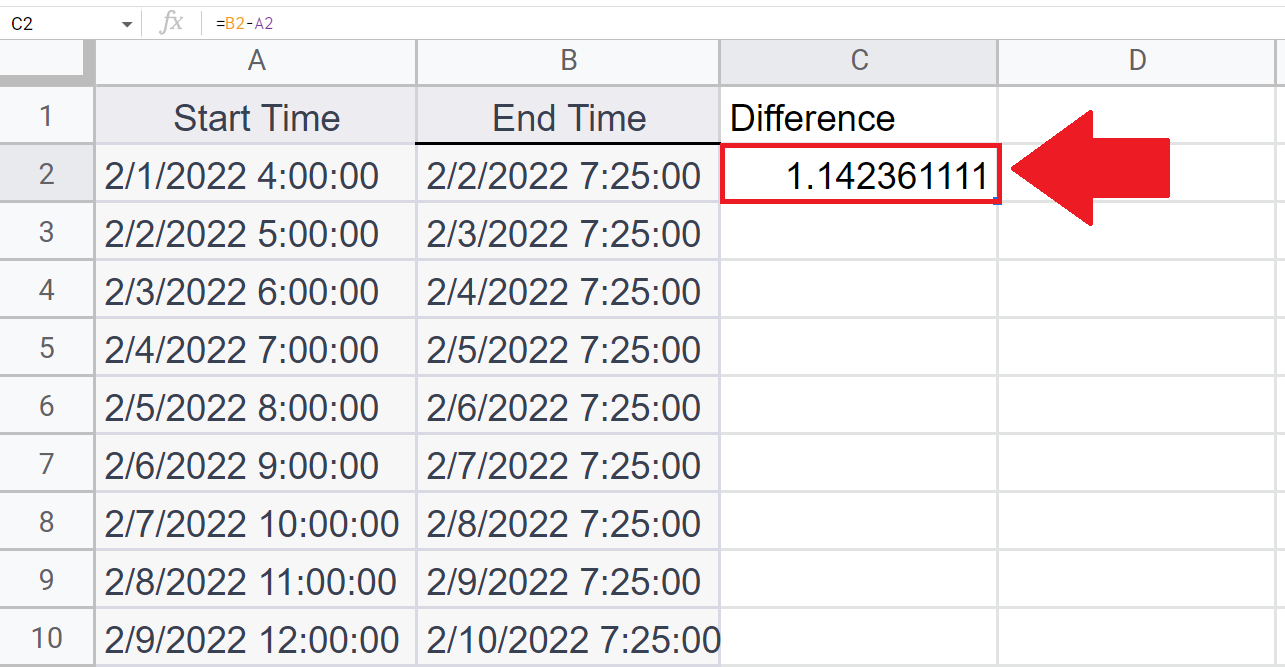Select column A header
The image size is (1285, 667).
(x=256, y=61)
